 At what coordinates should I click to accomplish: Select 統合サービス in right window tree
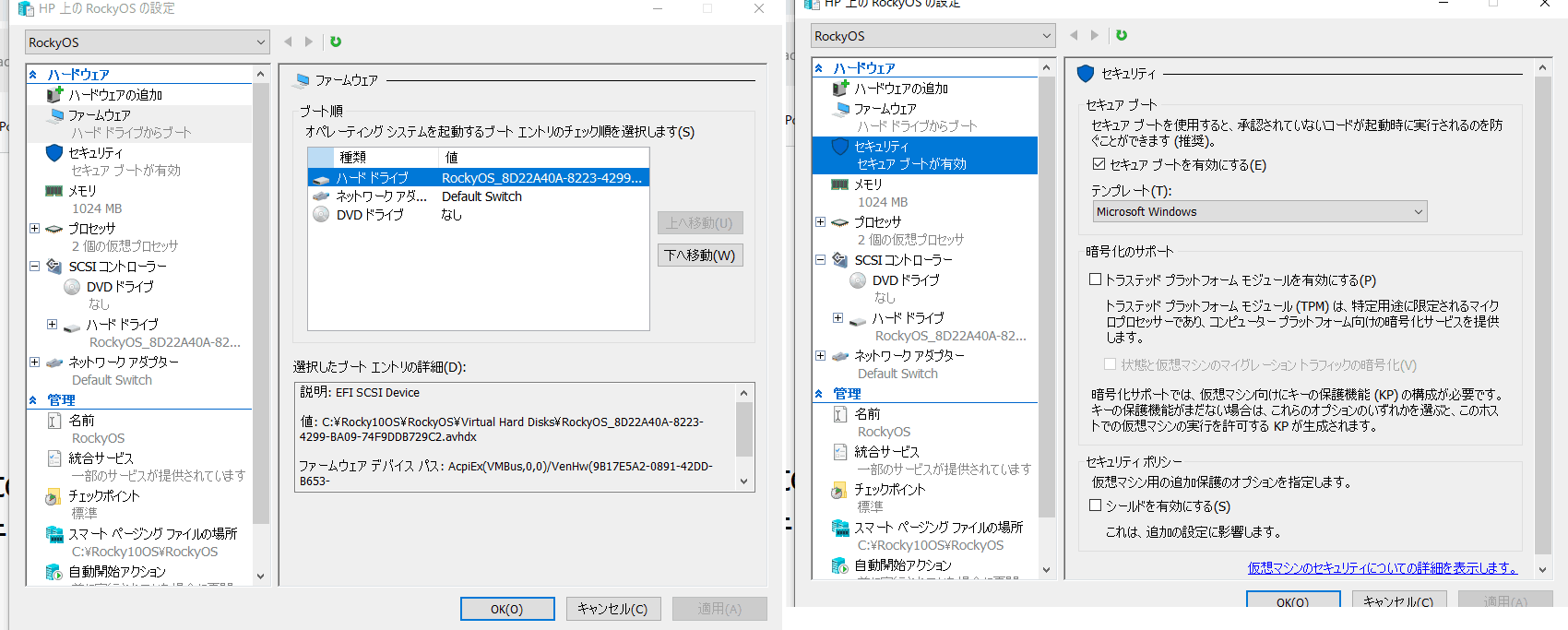tap(886, 452)
